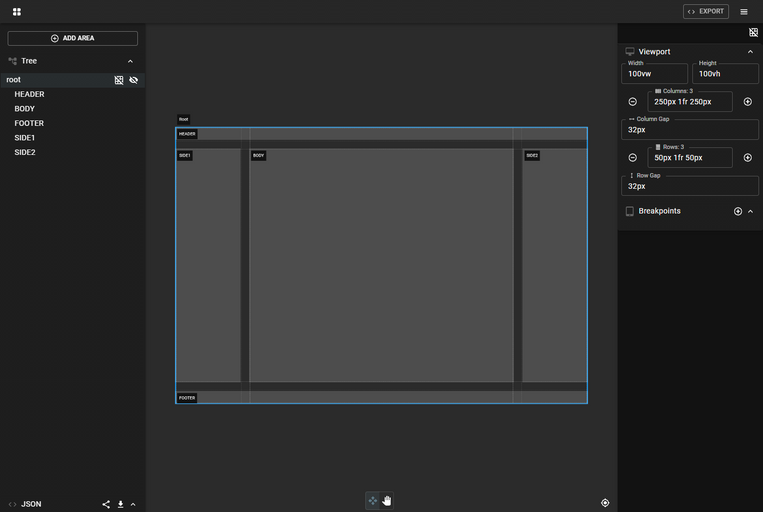
Task: Select SIDE1 in the tree
Action: 24,138
